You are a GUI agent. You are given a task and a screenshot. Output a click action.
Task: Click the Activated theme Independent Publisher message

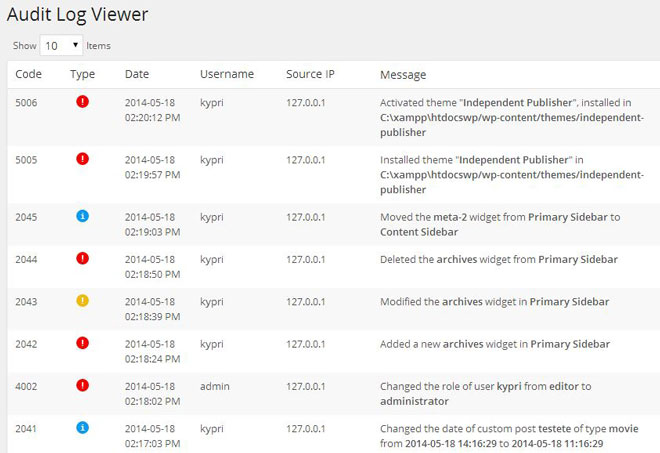click(x=512, y=117)
